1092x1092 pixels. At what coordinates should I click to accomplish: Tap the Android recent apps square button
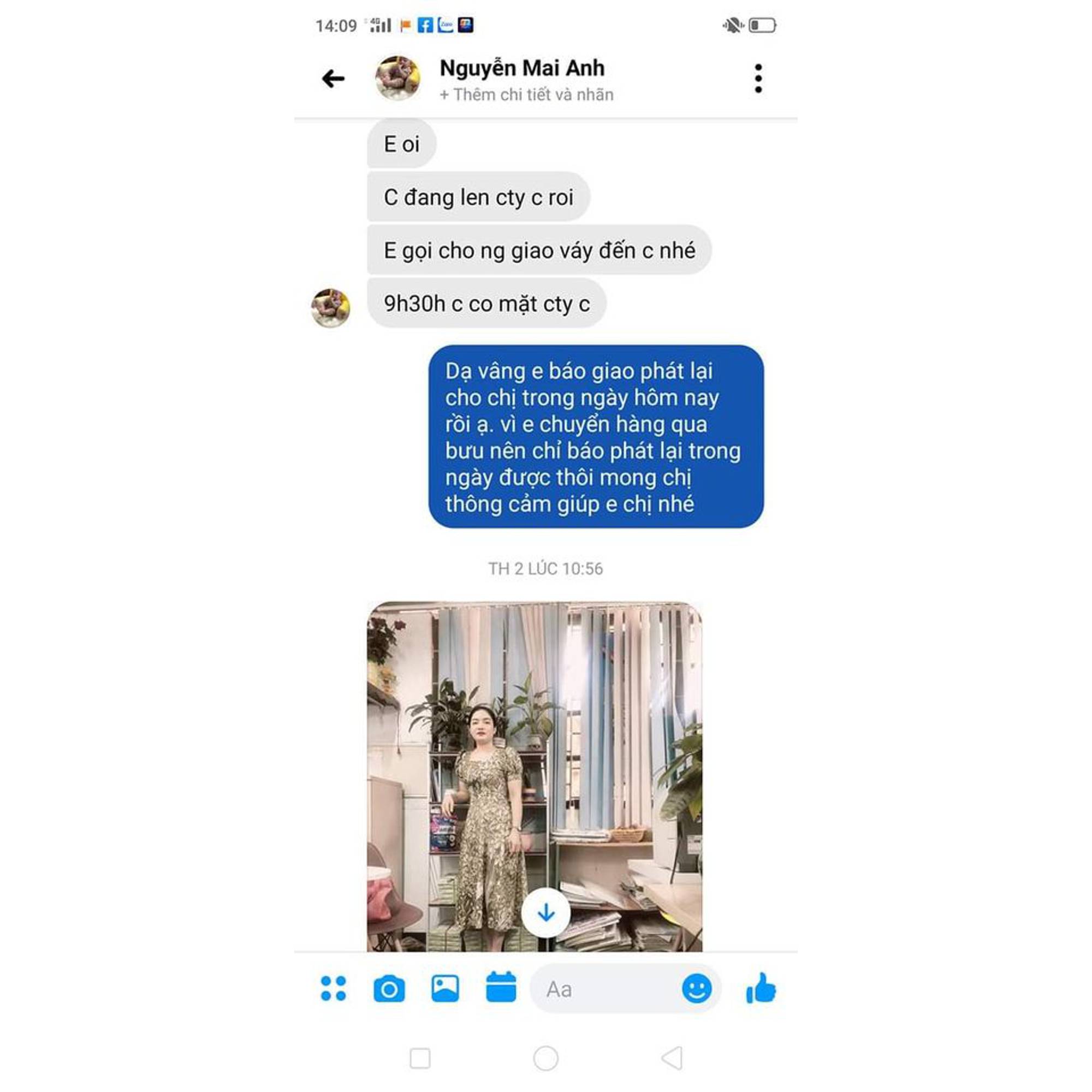pyautogui.click(x=420, y=1058)
